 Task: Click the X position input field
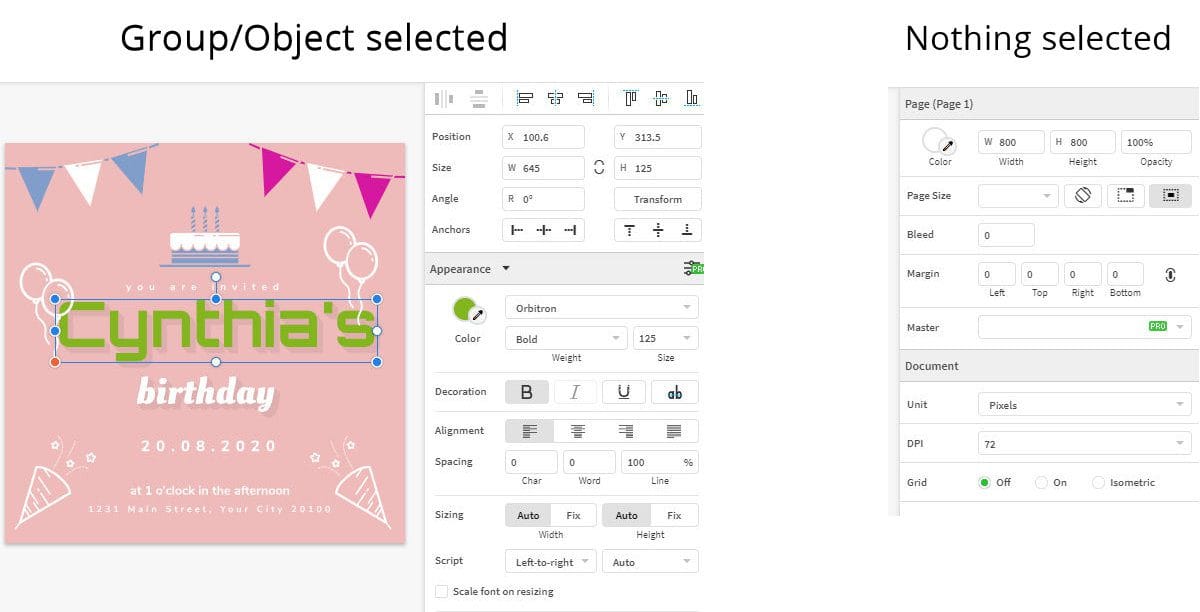point(543,136)
